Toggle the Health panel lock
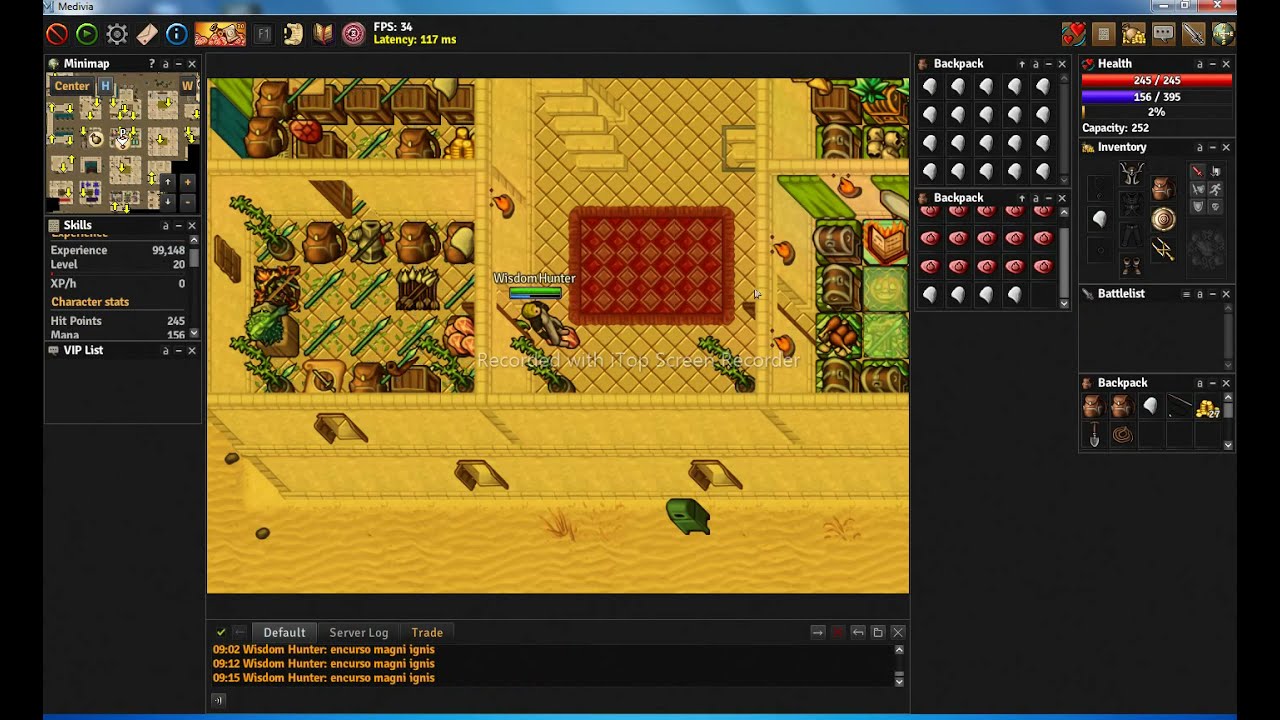 pos(1199,64)
